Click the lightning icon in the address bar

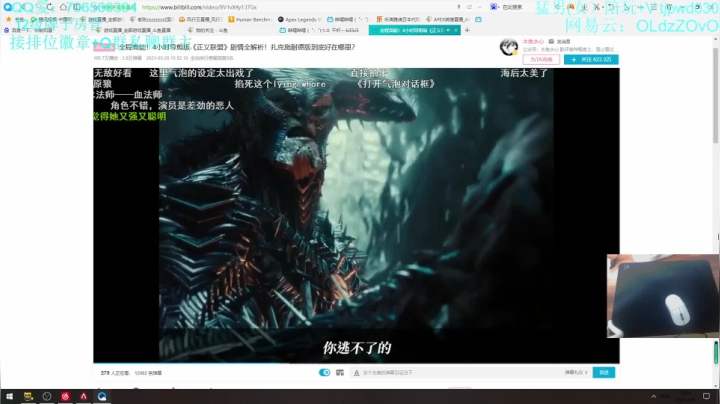[x=458, y=7]
